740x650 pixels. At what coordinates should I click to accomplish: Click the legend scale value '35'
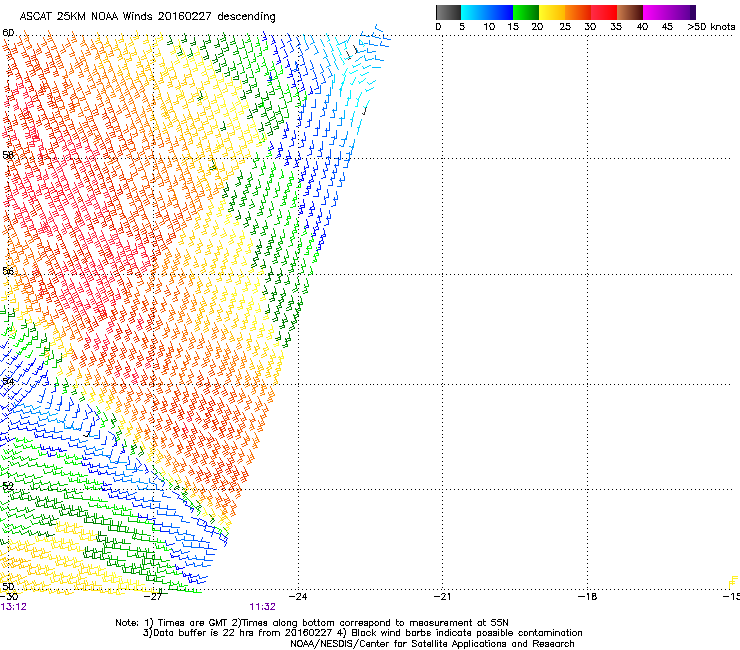click(616, 27)
